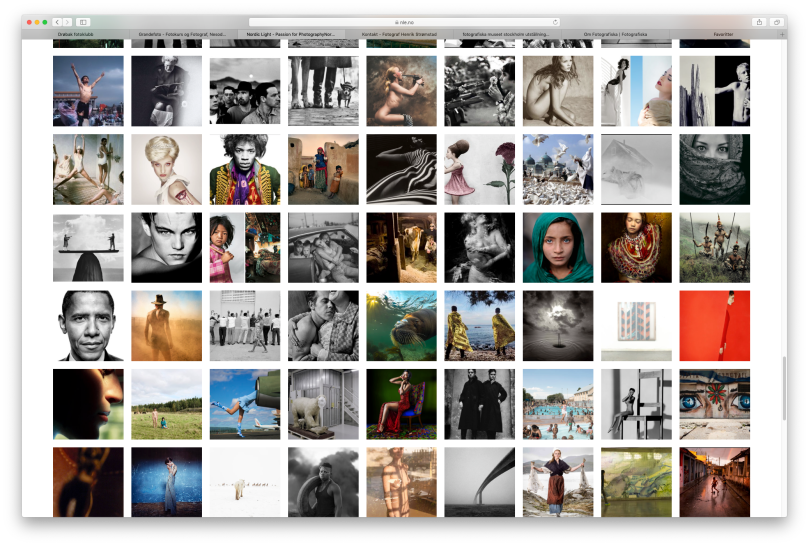Select the Favoritter tab
The height and width of the screenshot is (546, 809).
[x=723, y=34]
